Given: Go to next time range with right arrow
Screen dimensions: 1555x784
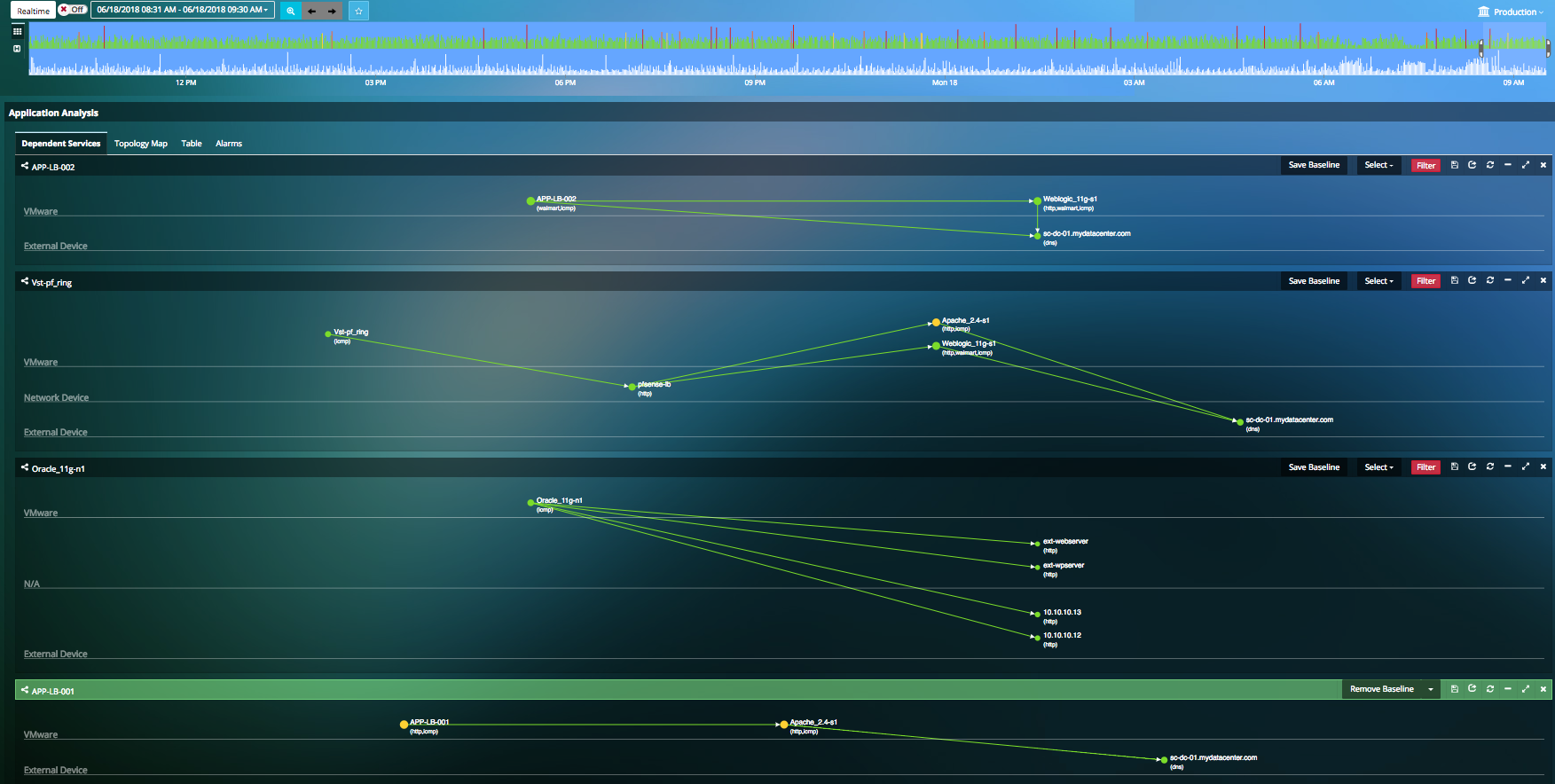Looking at the screenshot, I should [332, 11].
